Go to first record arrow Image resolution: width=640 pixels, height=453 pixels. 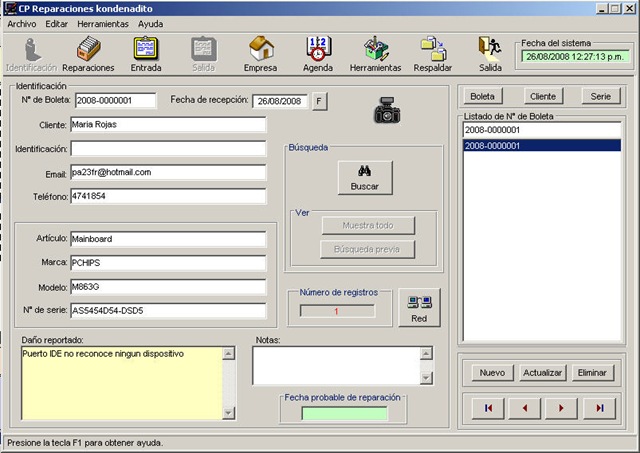click(x=488, y=408)
